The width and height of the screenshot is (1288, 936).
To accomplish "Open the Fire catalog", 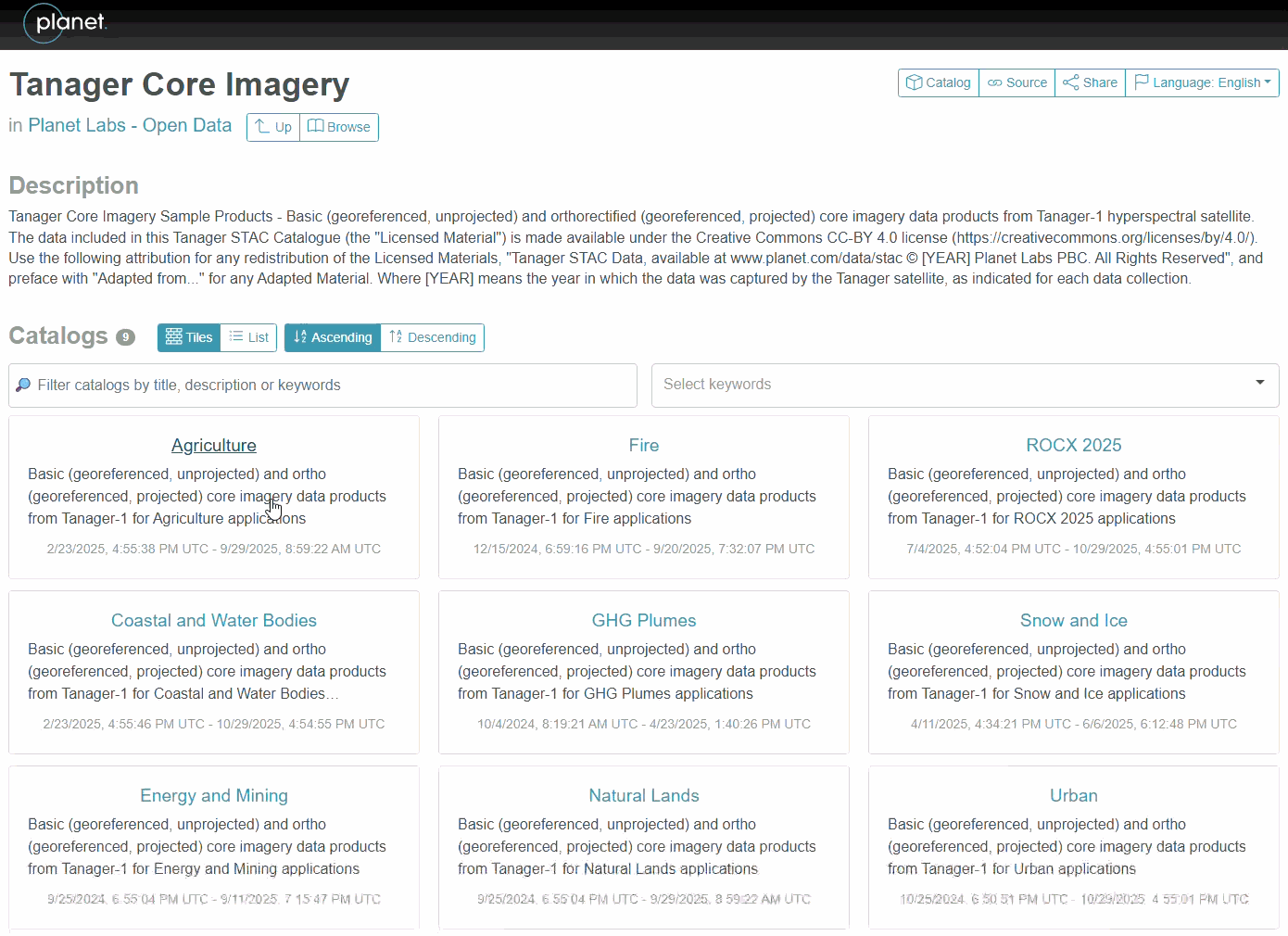I will 644,445.
